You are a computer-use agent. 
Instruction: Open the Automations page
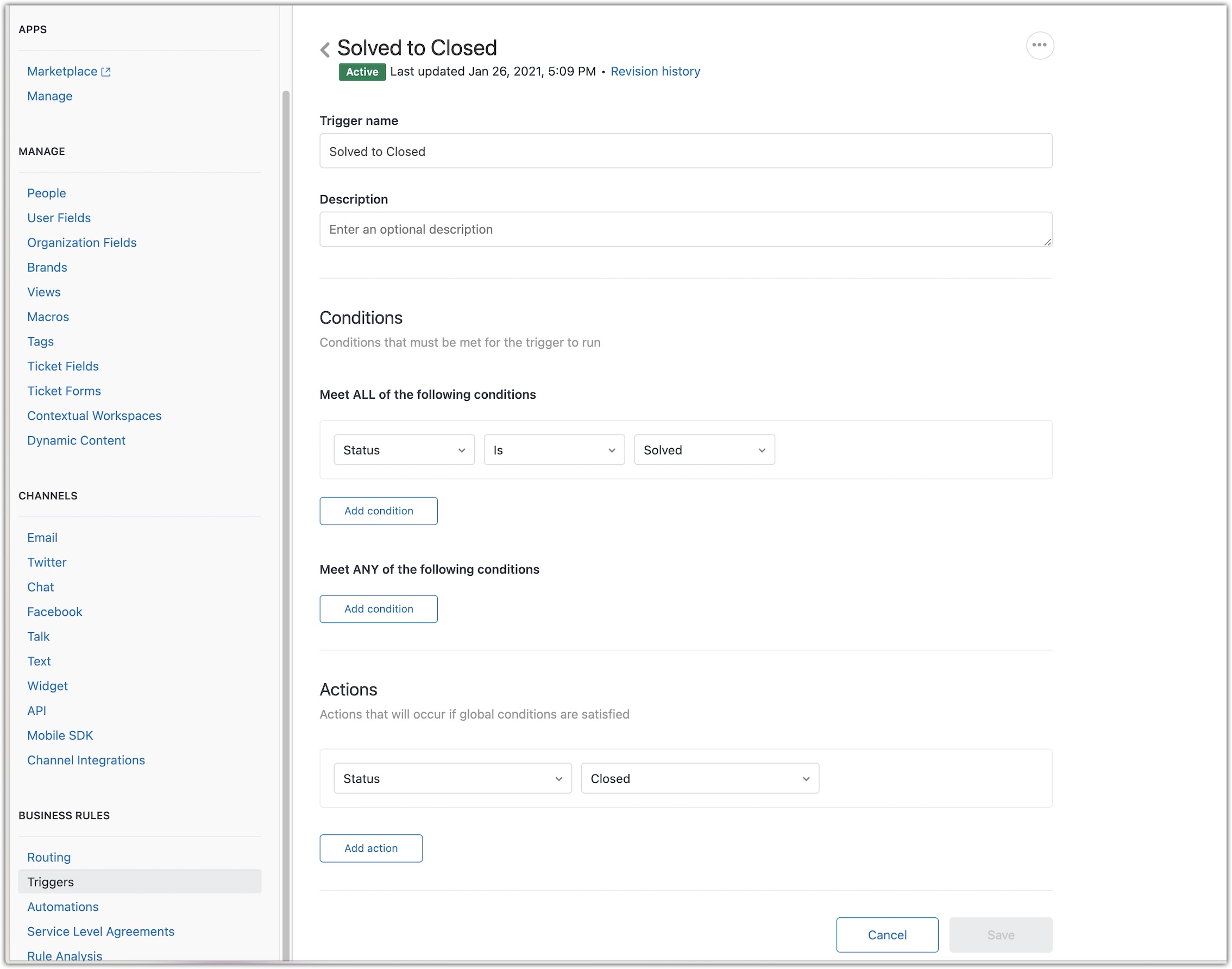[x=62, y=907]
